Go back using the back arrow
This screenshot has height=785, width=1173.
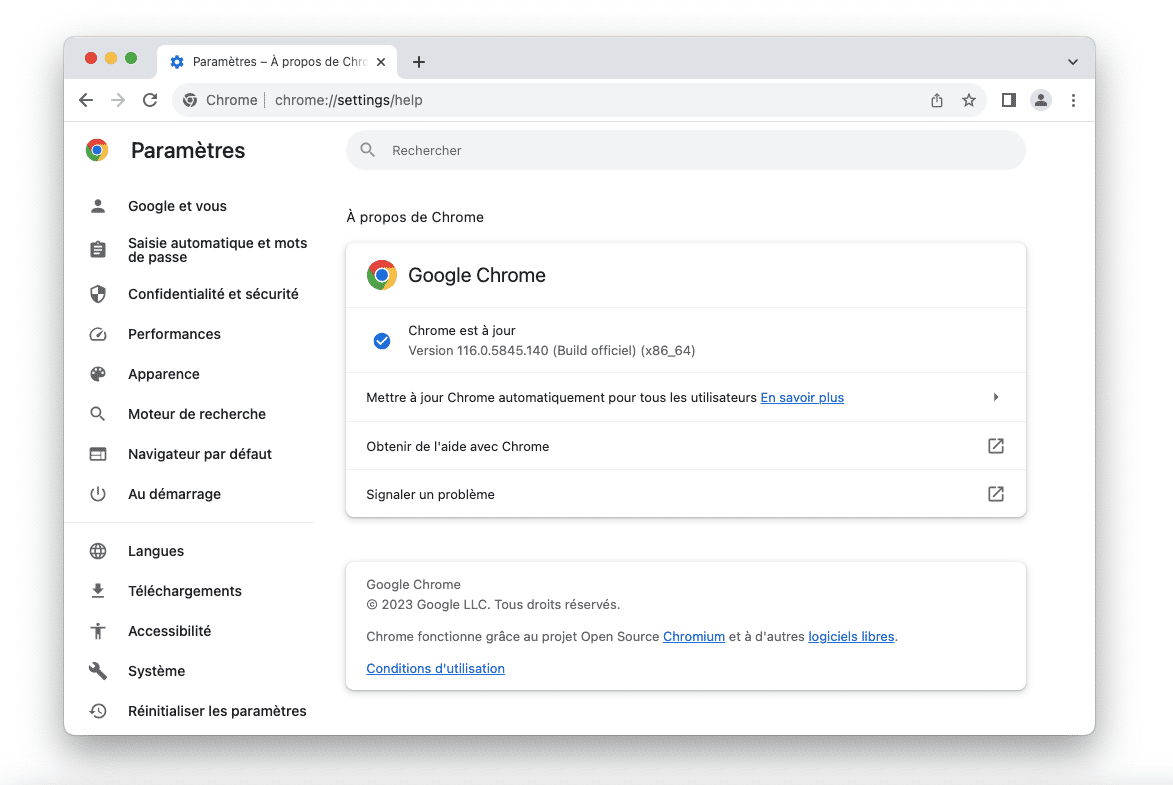pos(86,100)
